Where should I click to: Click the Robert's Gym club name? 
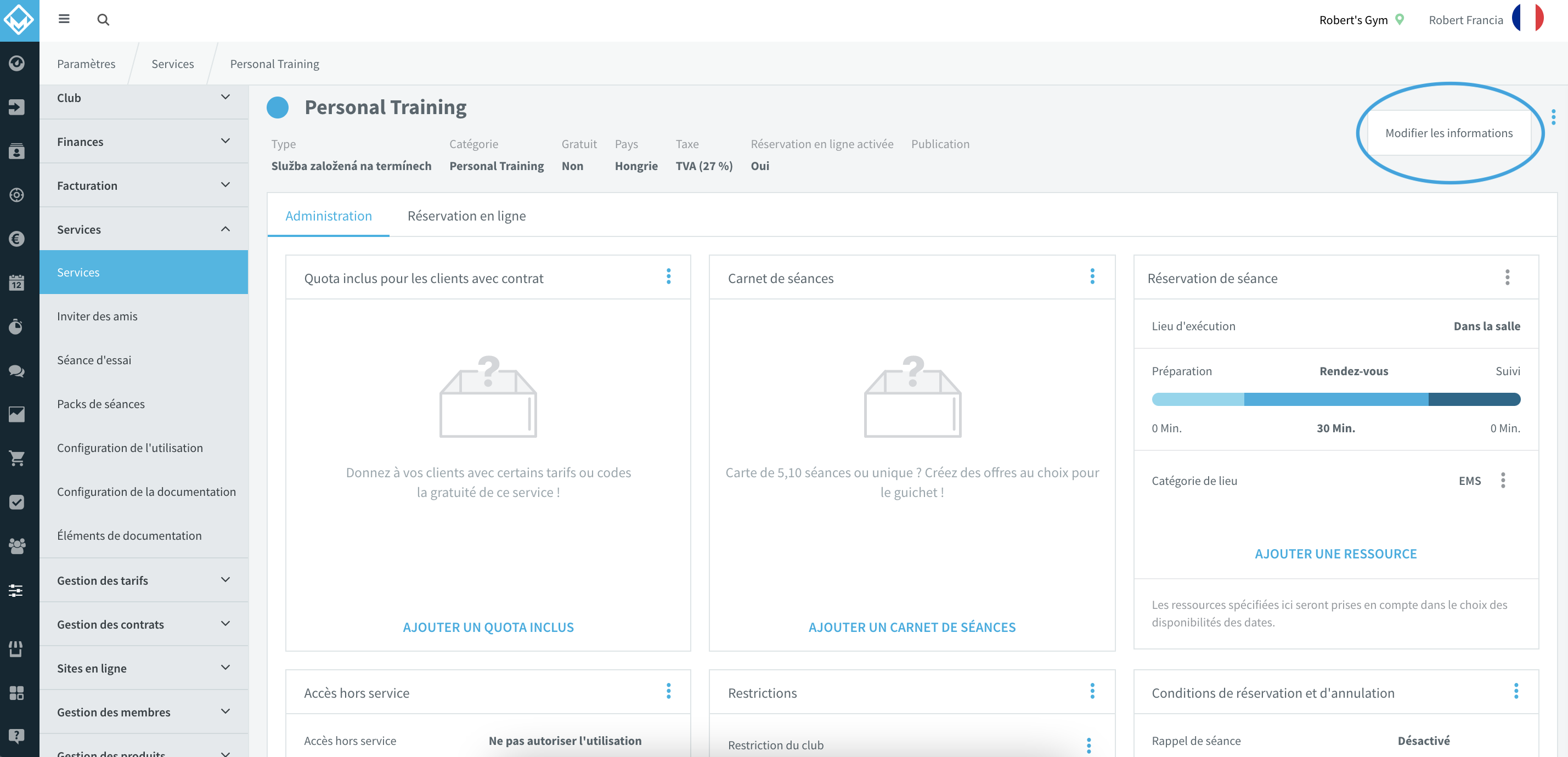click(x=1353, y=20)
